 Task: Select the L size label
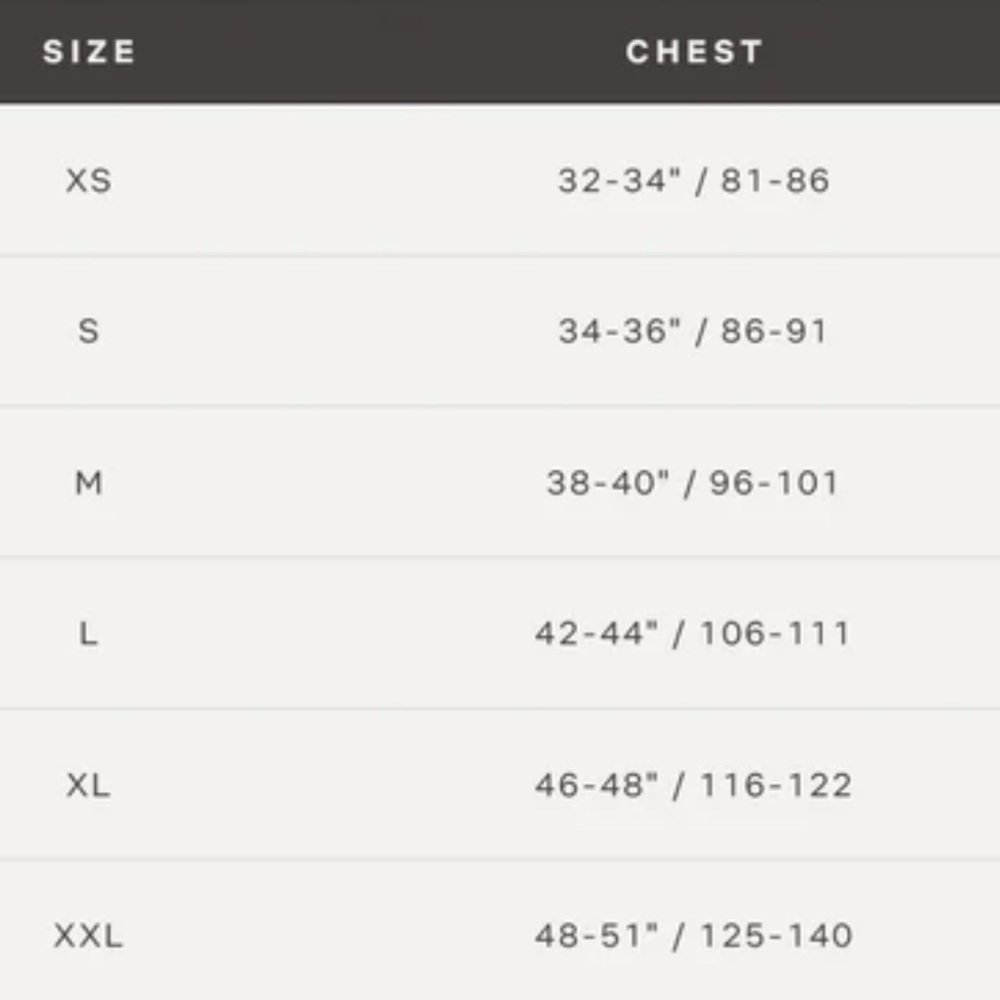point(88,634)
